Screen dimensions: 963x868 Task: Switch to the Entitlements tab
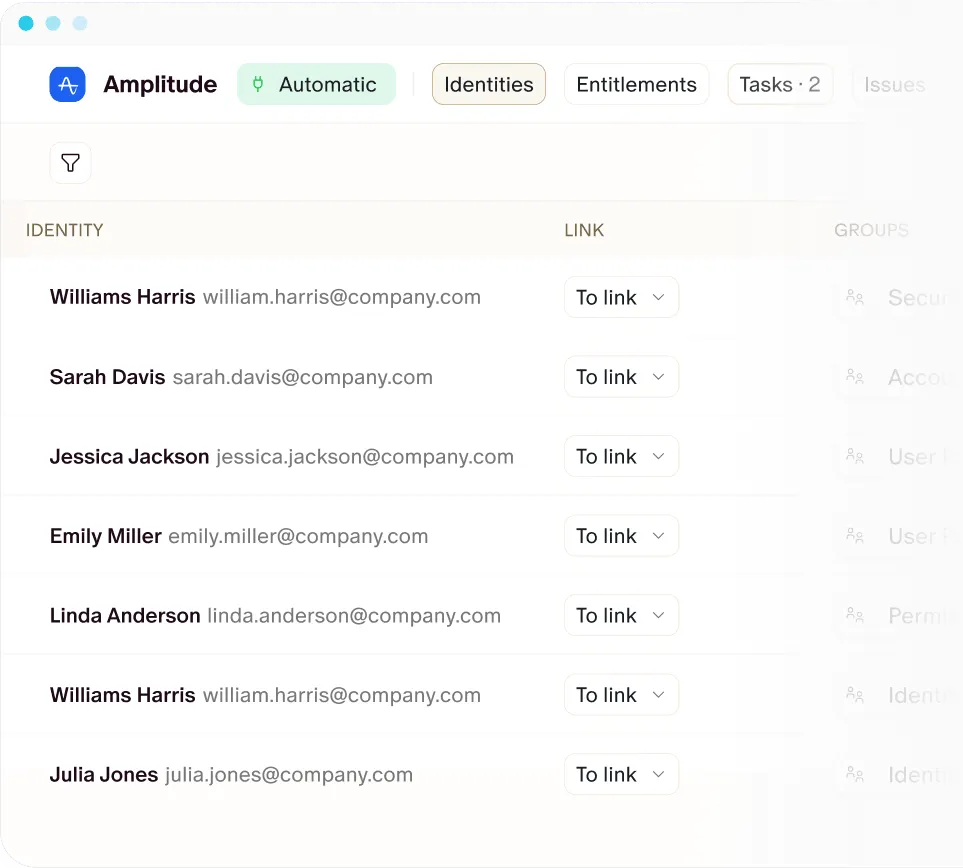(x=636, y=84)
